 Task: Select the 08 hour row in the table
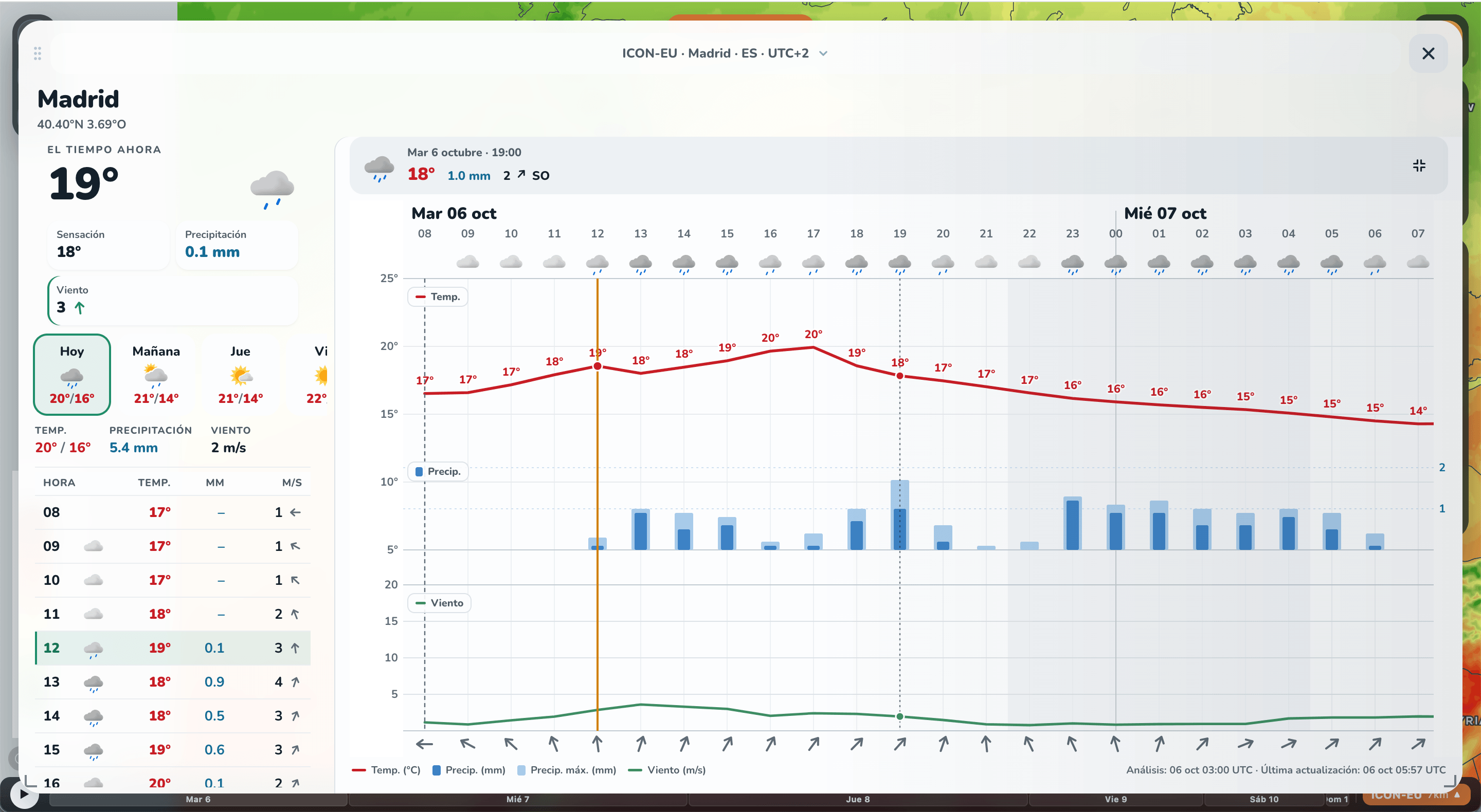pyautogui.click(x=172, y=512)
